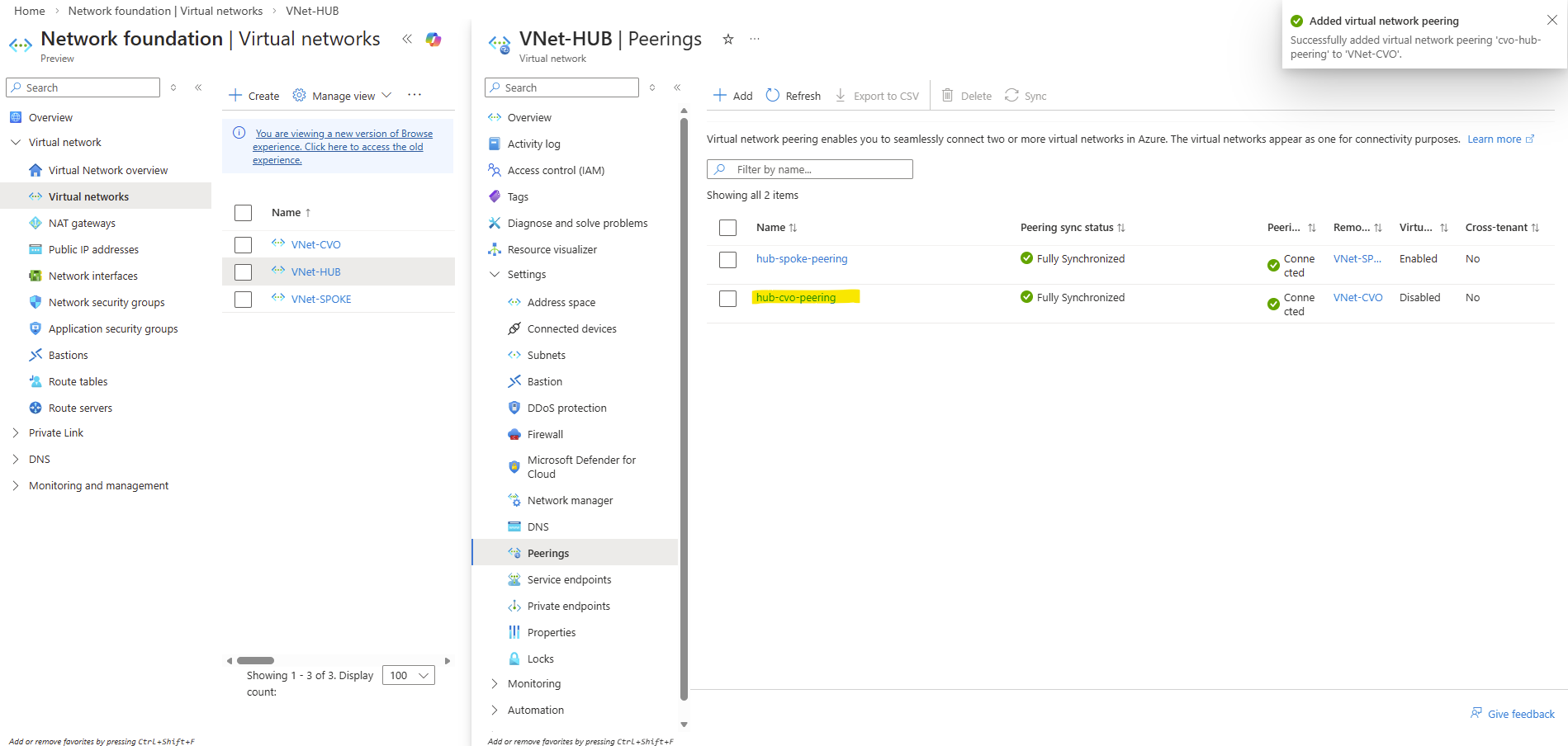Image resolution: width=1568 pixels, height=746 pixels.
Task: Click the Add plus icon for peerings
Action: [x=720, y=96]
